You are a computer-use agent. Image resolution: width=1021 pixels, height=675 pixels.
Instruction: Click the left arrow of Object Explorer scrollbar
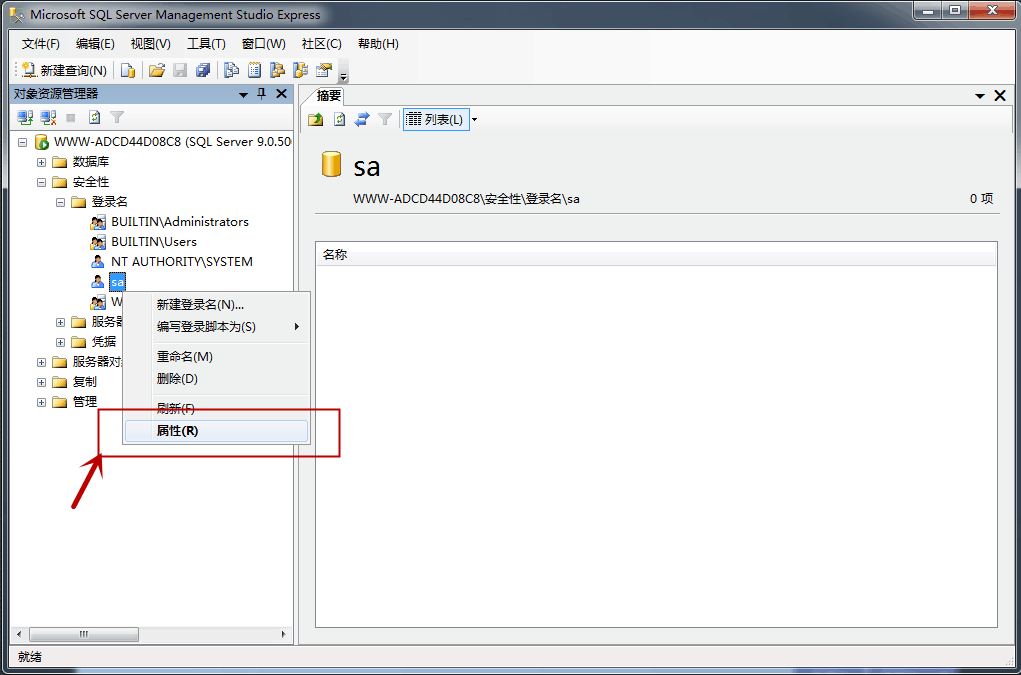[19, 634]
